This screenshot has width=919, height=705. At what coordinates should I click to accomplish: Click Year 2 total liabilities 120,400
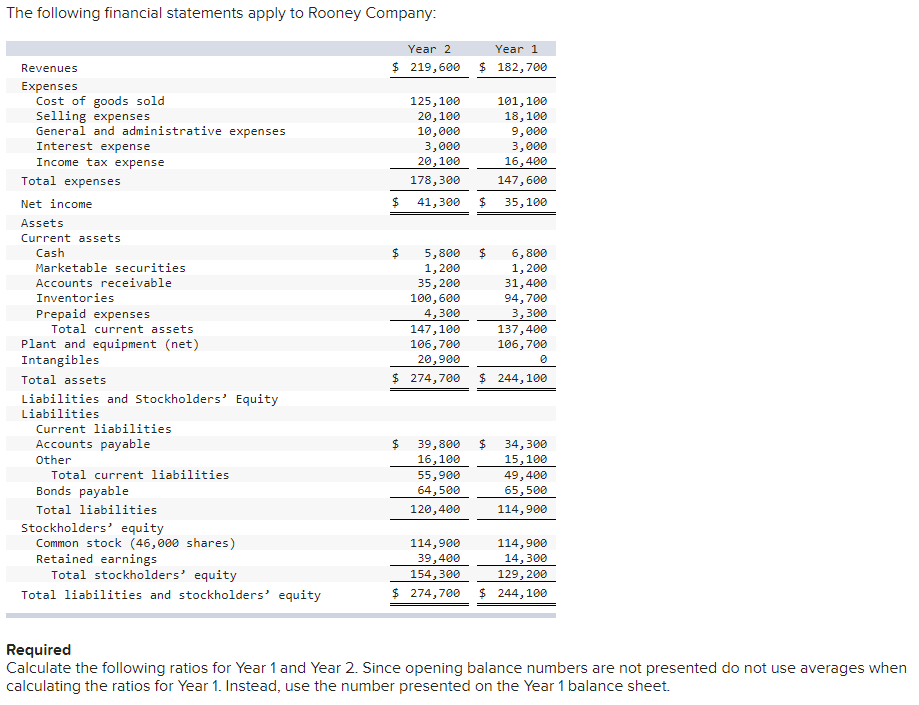coord(435,509)
